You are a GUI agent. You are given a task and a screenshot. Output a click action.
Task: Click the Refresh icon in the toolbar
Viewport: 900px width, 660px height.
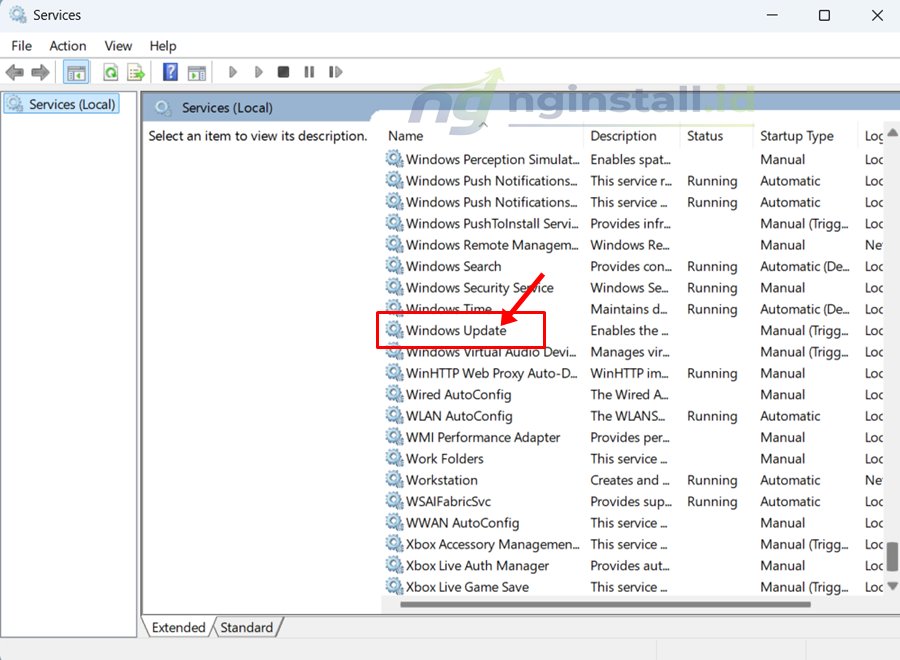(x=110, y=71)
